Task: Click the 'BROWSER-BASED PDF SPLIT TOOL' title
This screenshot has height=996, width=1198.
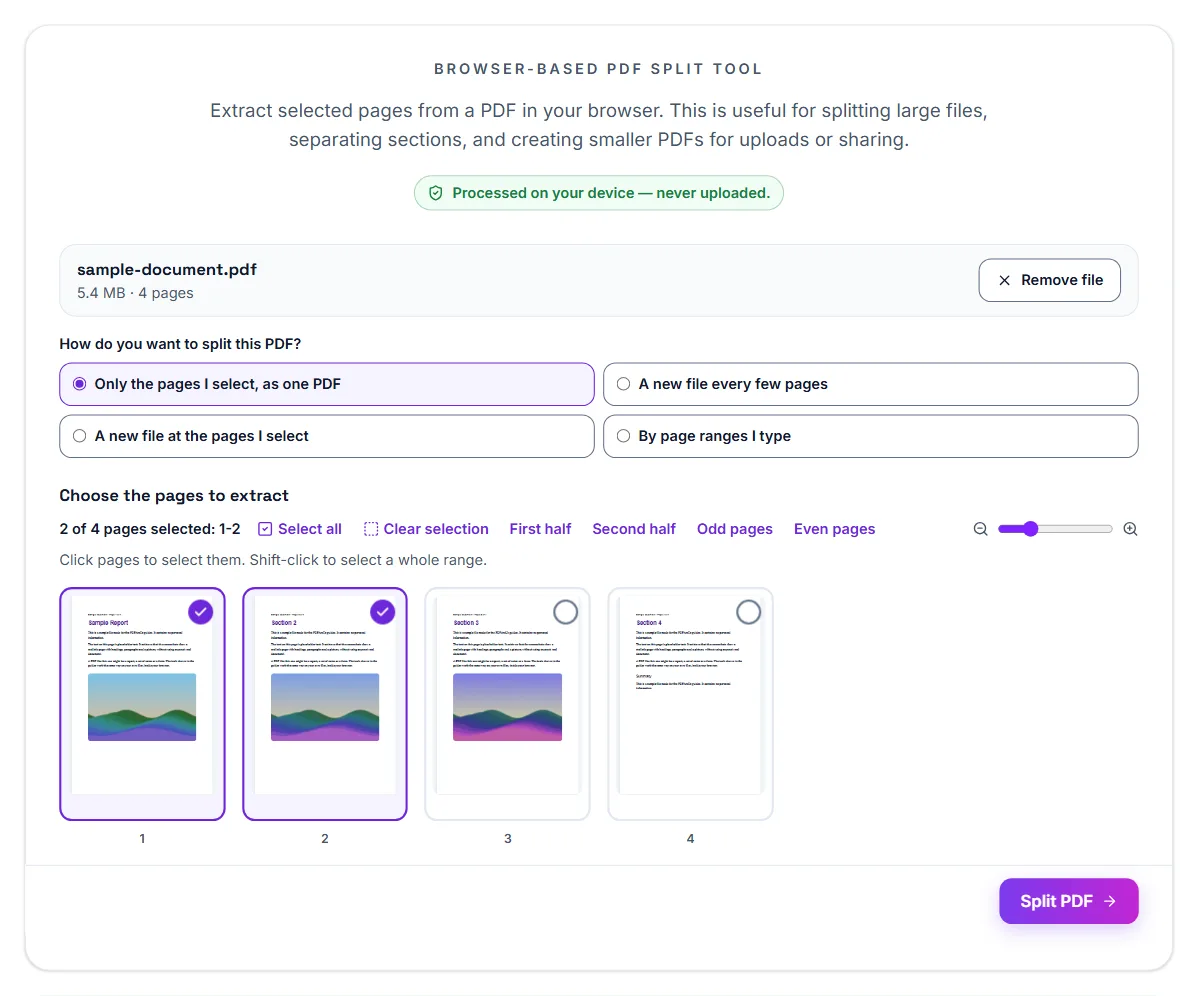Action: 599,69
